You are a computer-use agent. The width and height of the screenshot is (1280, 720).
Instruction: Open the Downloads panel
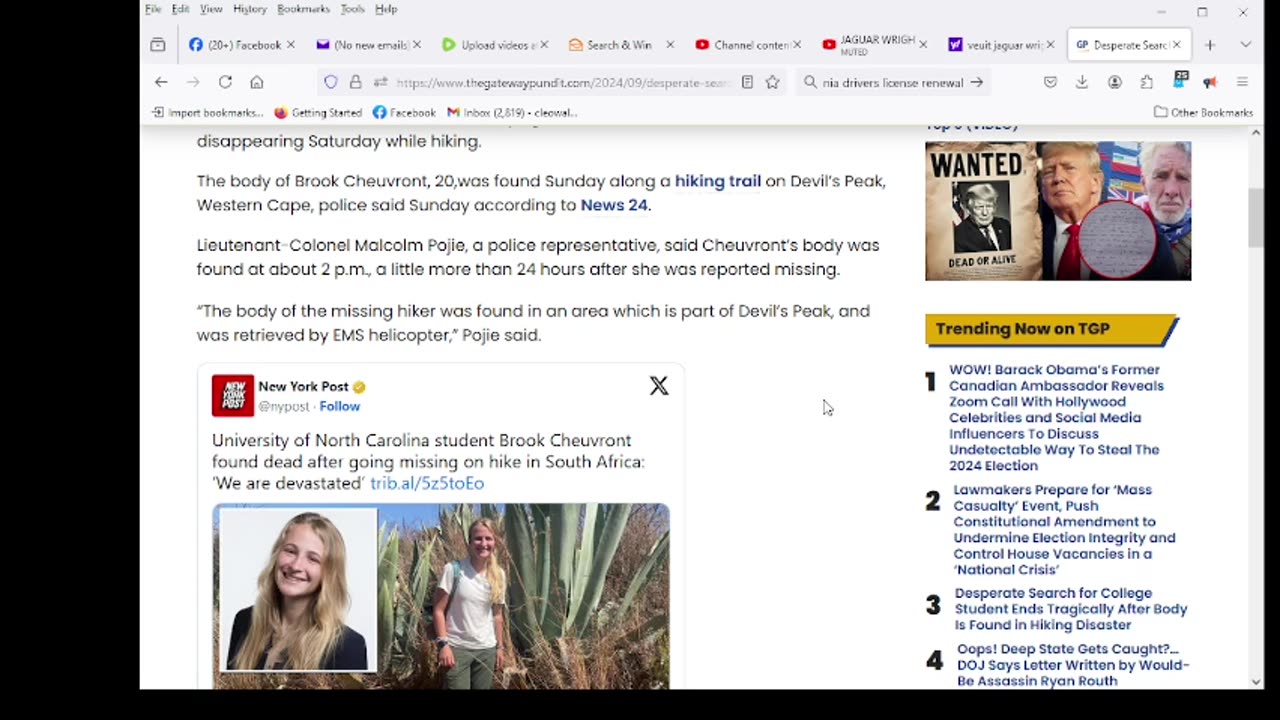1082,82
